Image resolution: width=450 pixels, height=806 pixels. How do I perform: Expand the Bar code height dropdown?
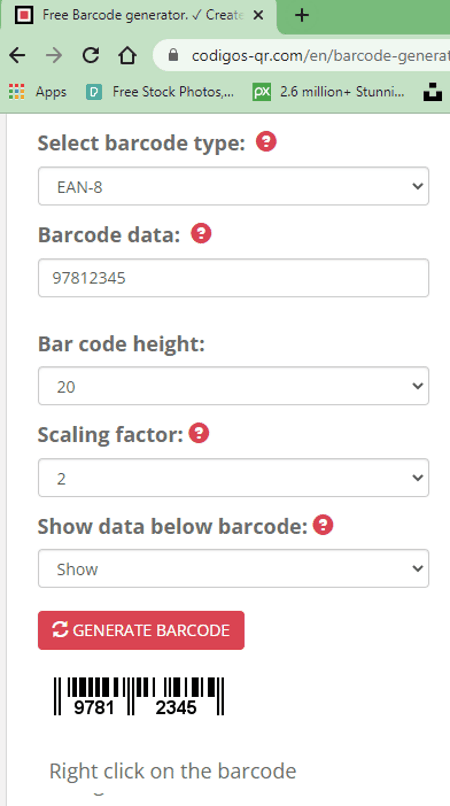coord(233,386)
